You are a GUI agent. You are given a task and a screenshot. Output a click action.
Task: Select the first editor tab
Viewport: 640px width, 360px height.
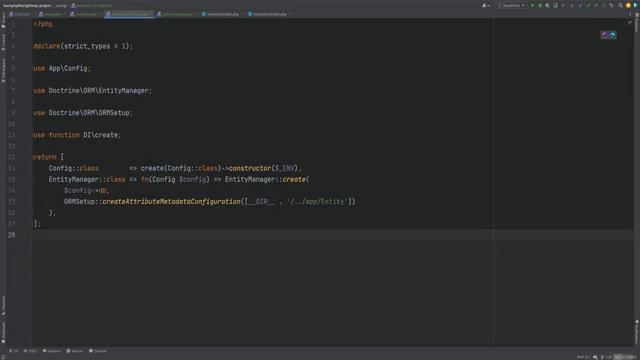tap(20, 14)
